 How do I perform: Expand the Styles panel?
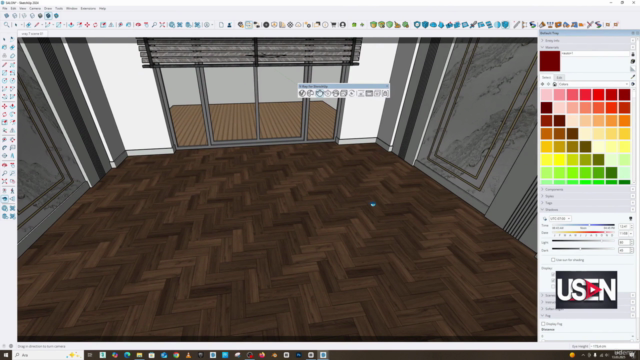pyautogui.click(x=587, y=196)
